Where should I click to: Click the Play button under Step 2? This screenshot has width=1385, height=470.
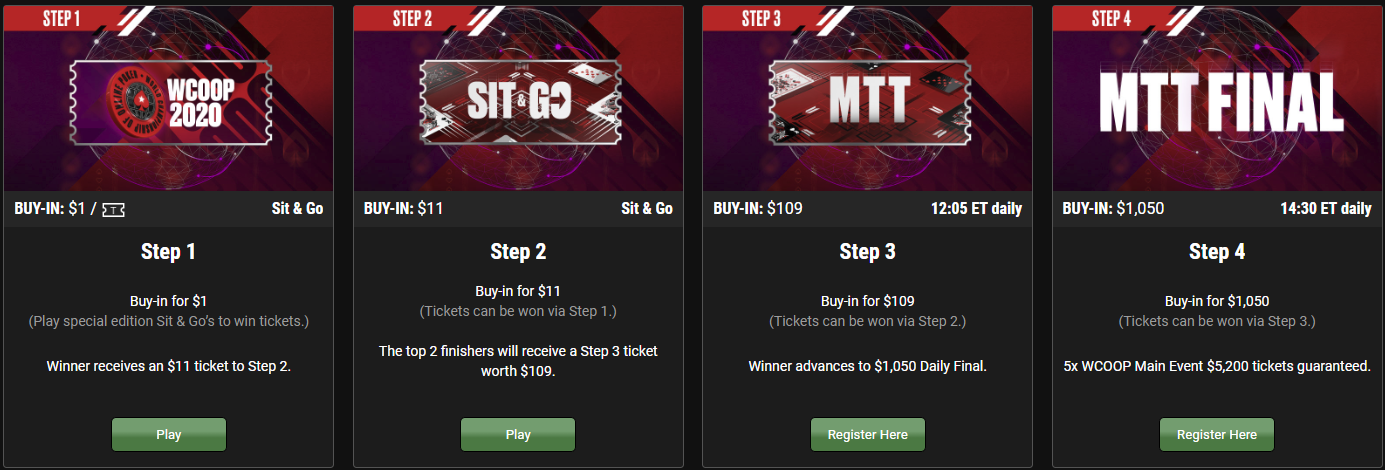tap(518, 435)
